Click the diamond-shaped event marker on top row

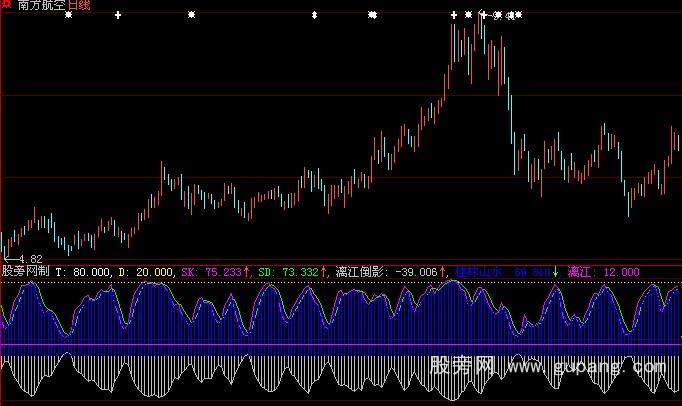click(x=314, y=16)
